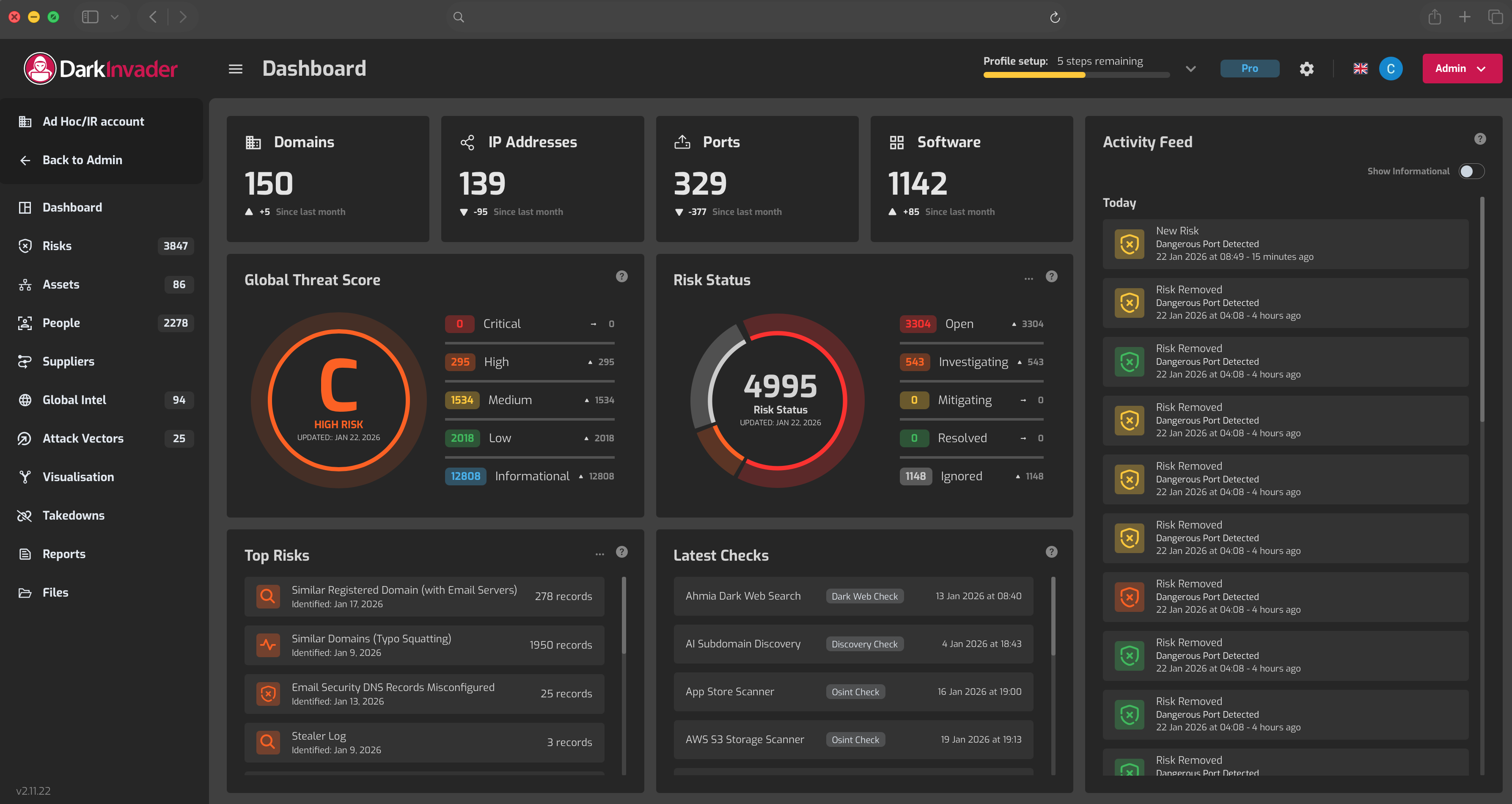Open the Files section

point(55,592)
